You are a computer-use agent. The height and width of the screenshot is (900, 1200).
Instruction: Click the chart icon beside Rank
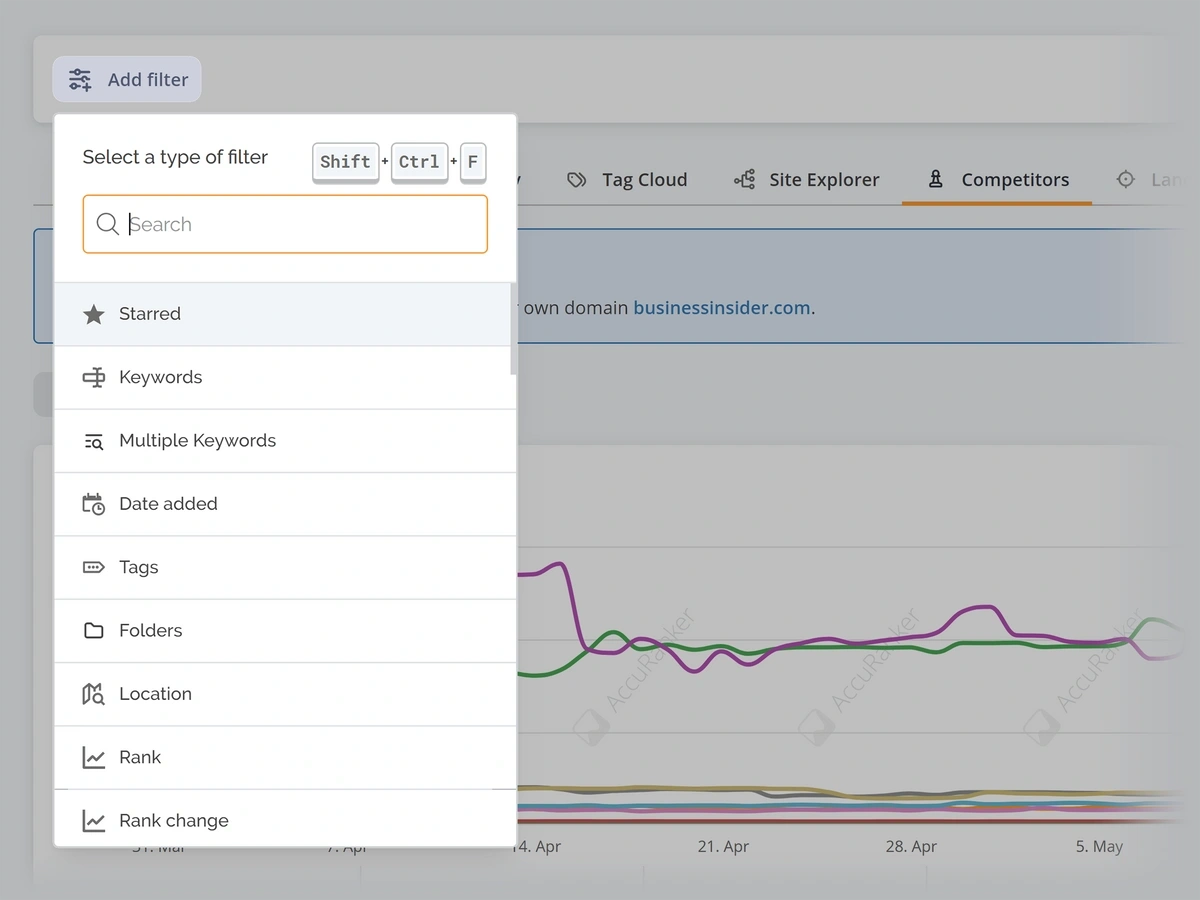[x=93, y=757]
